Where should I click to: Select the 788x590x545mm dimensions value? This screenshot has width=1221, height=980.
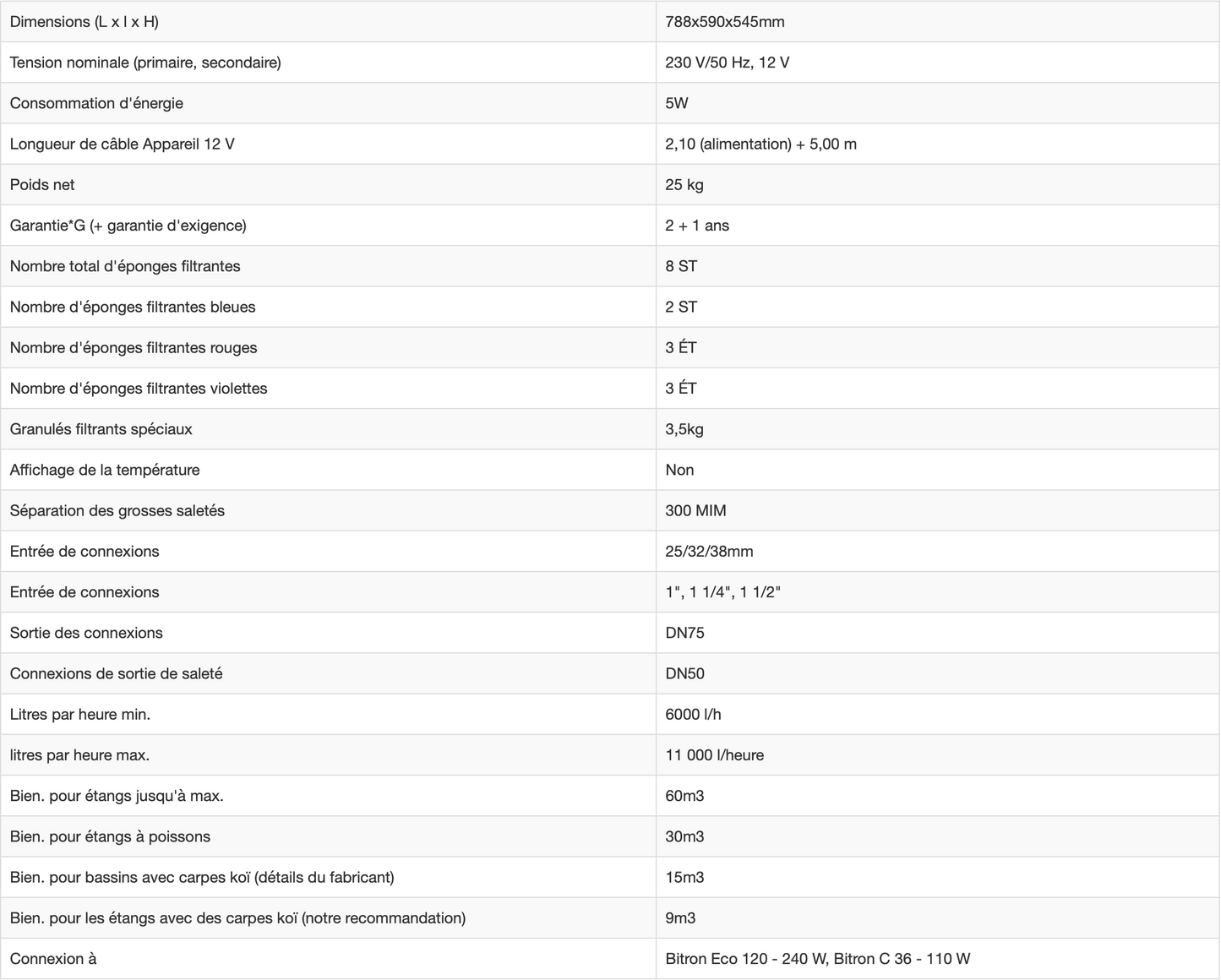click(724, 22)
